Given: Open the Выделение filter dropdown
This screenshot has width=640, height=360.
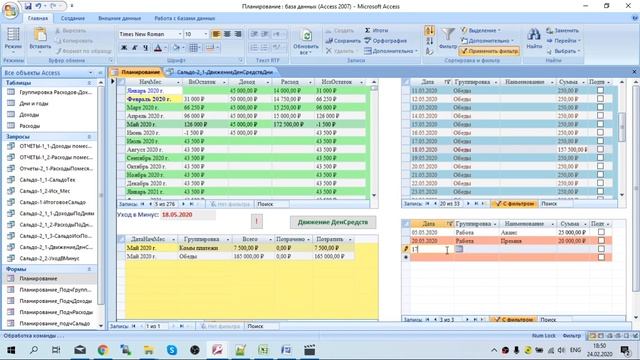Looking at the screenshot, I should point(481,30).
